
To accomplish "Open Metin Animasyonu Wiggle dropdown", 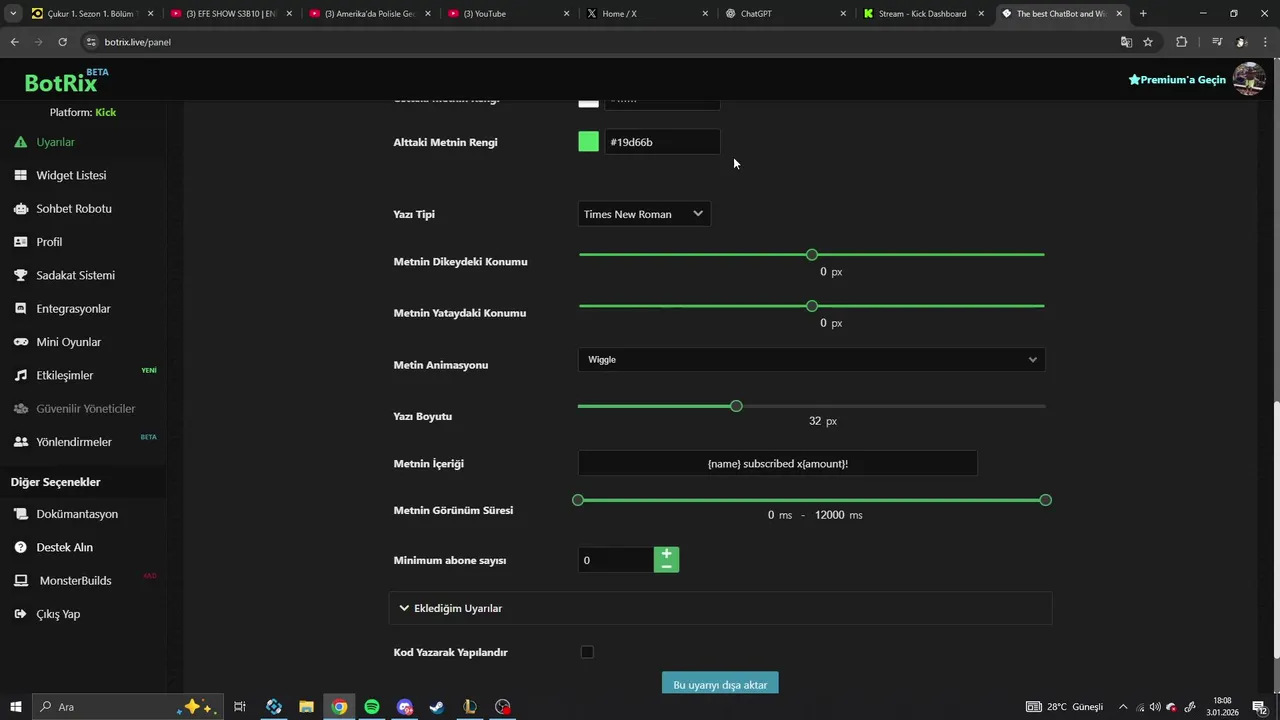I will pos(811,360).
